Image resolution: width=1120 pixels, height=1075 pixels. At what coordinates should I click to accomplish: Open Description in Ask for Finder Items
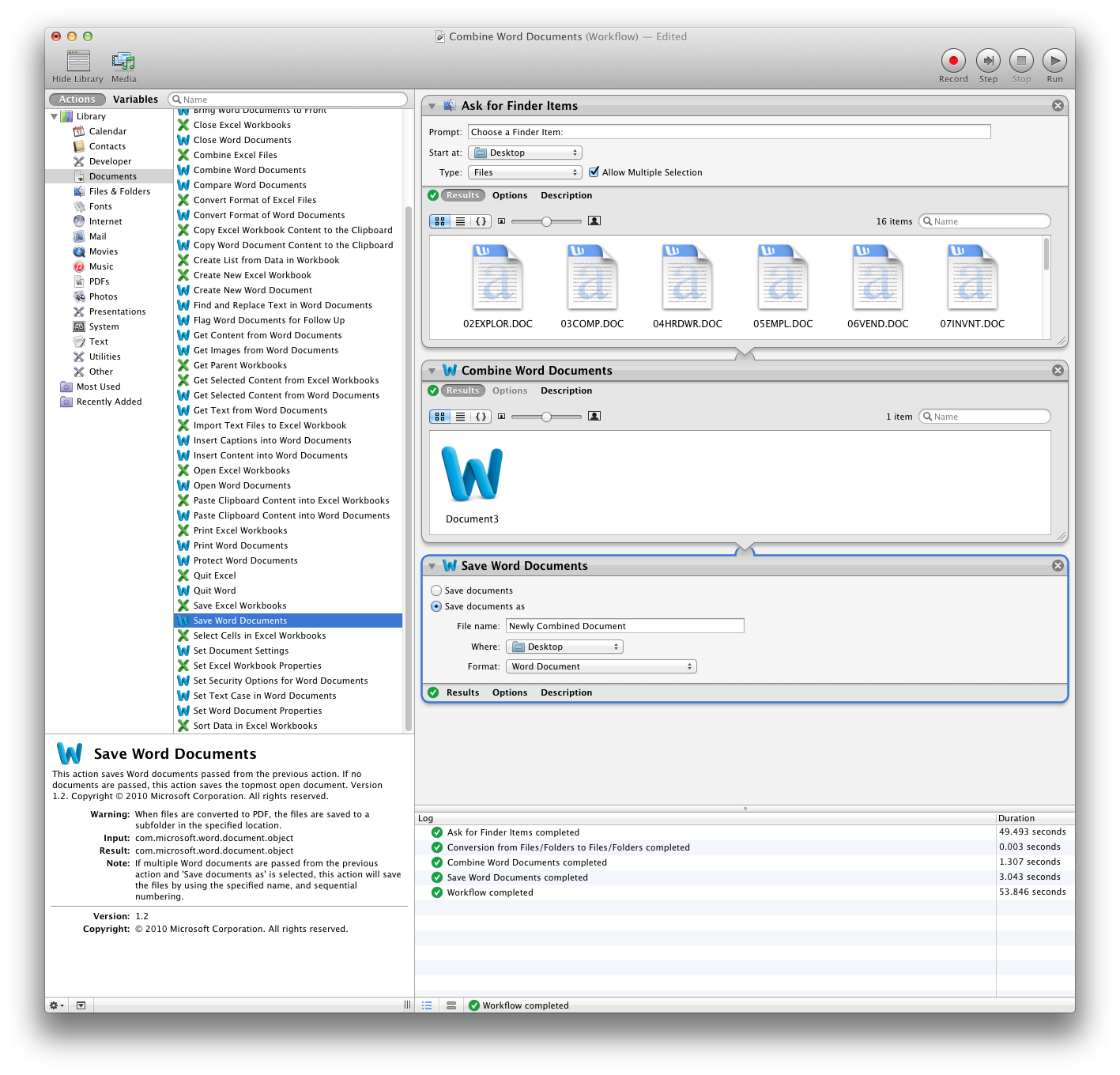(566, 195)
